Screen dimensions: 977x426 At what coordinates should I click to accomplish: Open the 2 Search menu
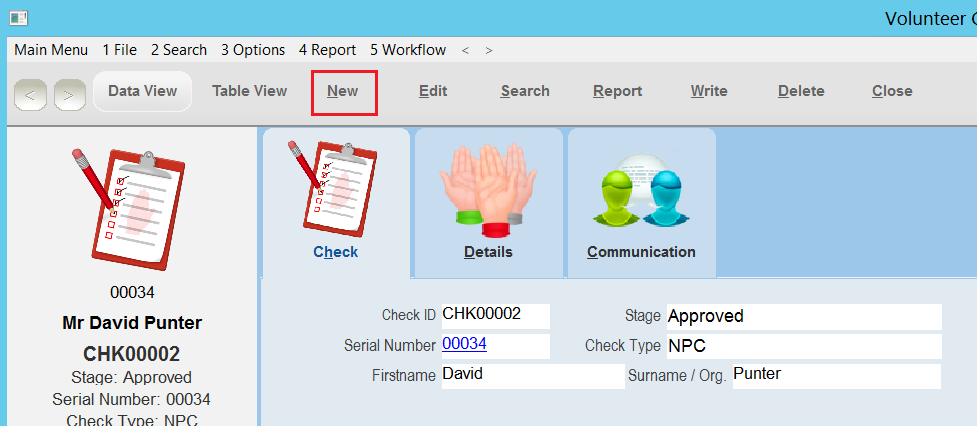(179, 50)
